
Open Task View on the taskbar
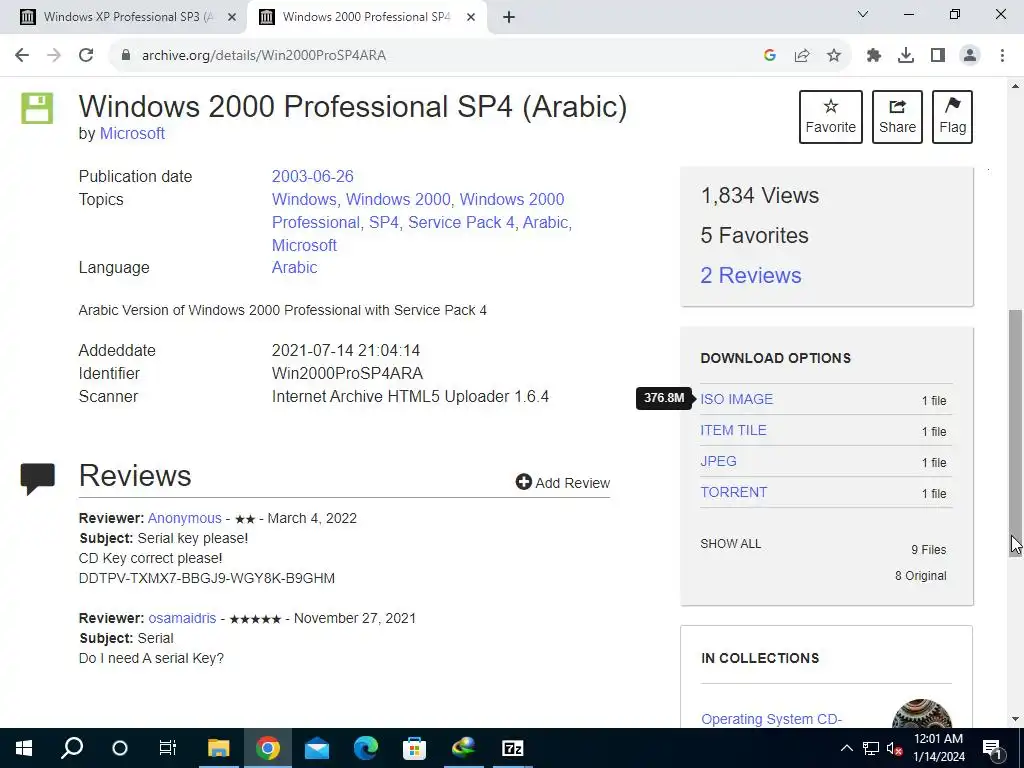(168, 748)
